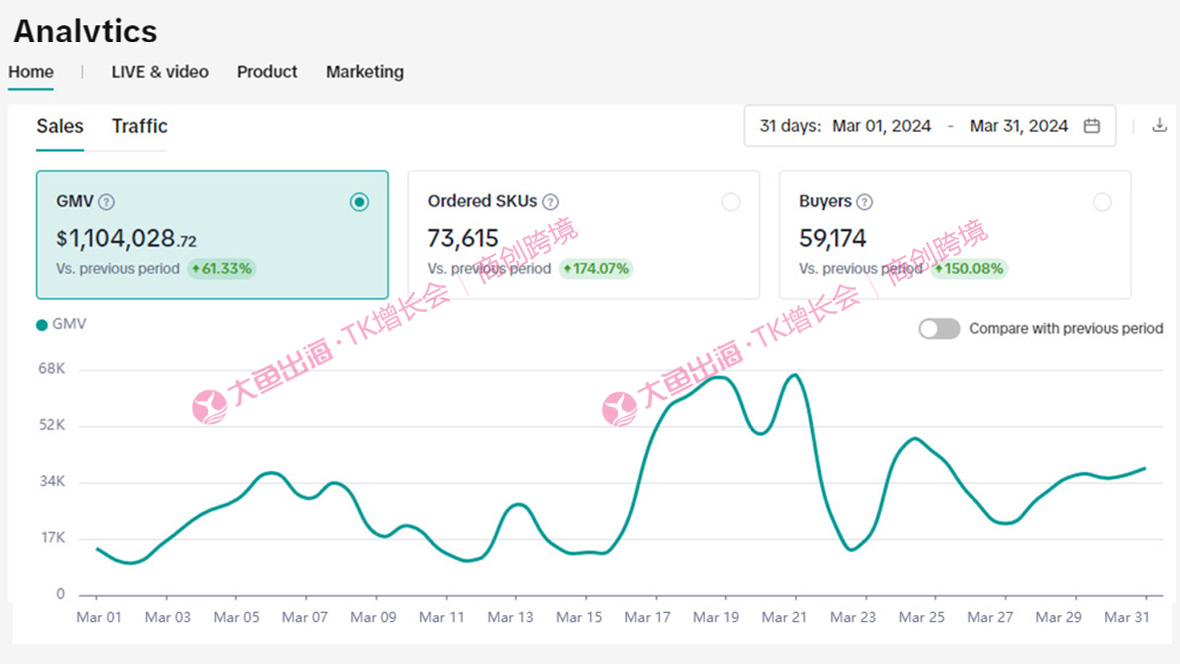Screen dimensions: 1180x664
Task: Switch to the Traffic tab
Action: point(139,126)
